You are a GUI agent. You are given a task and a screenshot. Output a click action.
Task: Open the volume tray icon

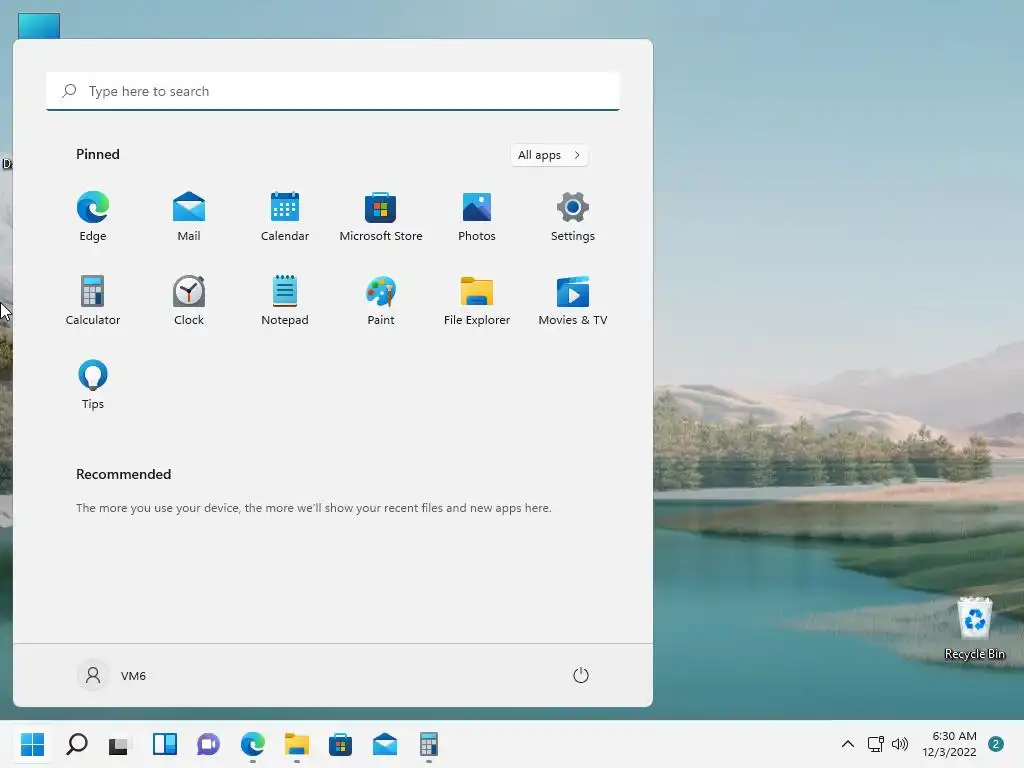(900, 744)
